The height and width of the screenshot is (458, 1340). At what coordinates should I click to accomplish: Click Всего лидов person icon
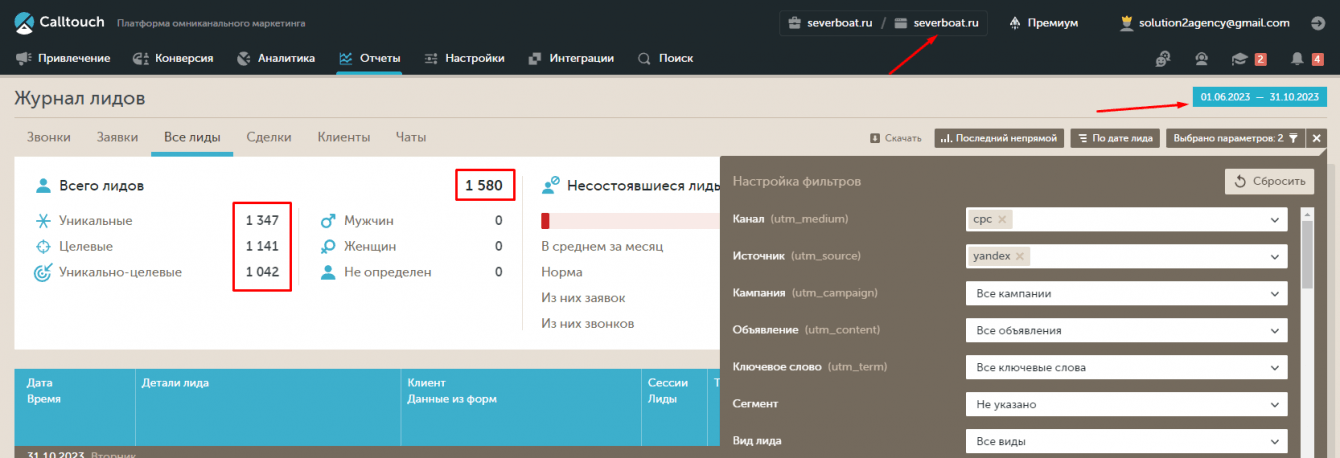click(43, 185)
